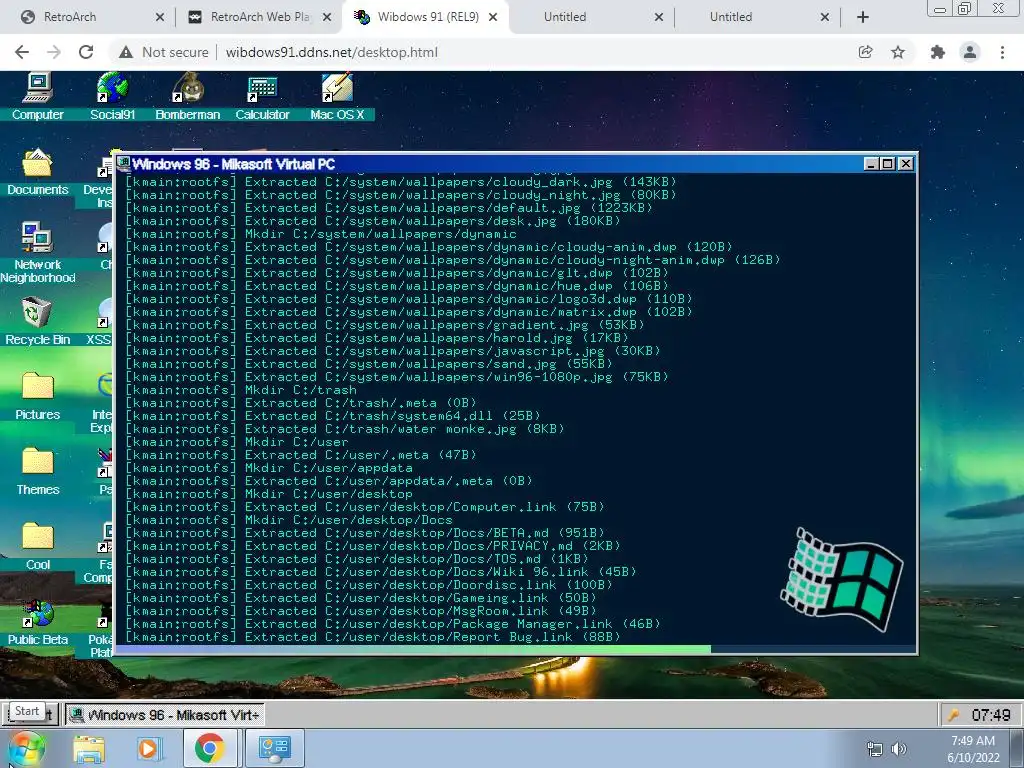This screenshot has height=768, width=1024.
Task: Launch media player from taskbar
Action: pos(148,748)
